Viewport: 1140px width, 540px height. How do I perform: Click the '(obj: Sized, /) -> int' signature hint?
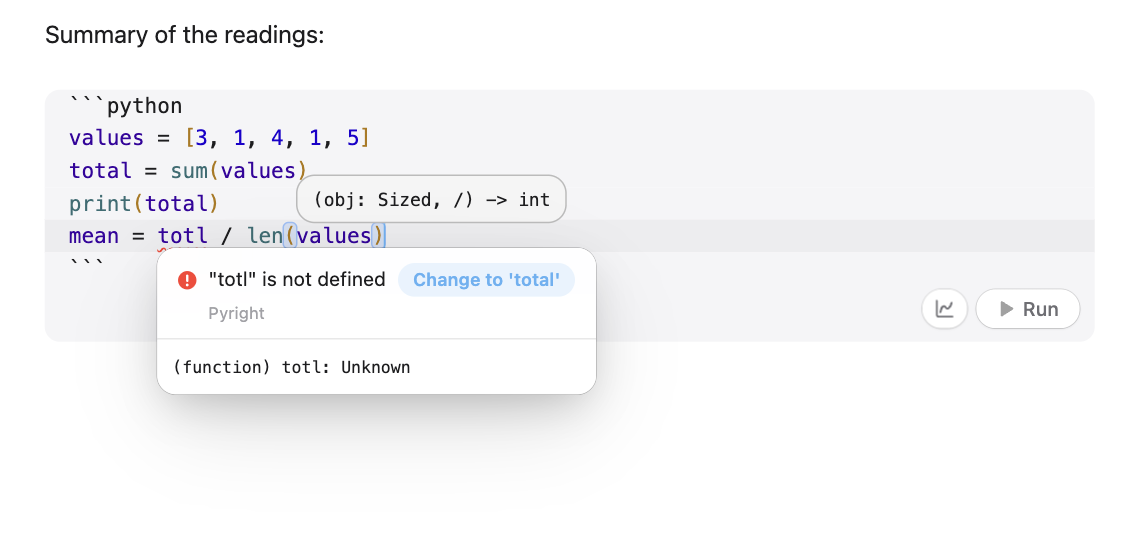(431, 199)
